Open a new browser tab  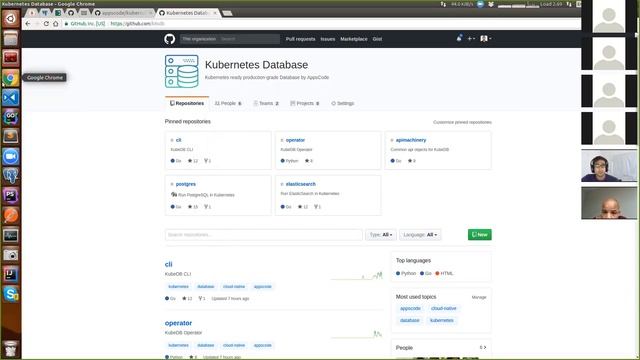(227, 13)
